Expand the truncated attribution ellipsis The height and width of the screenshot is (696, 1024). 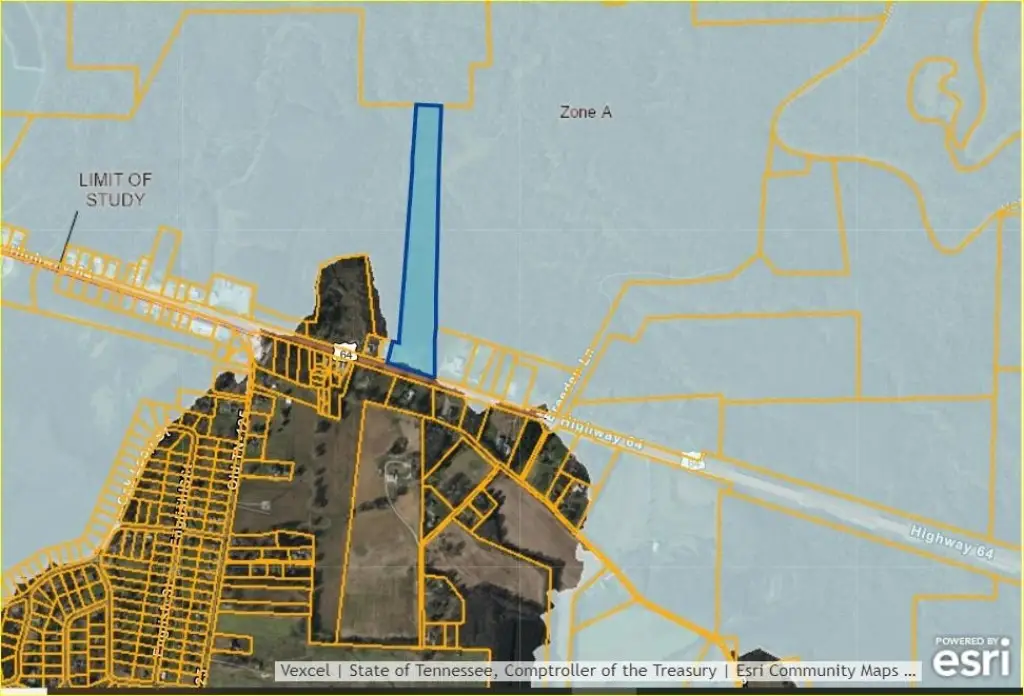(x=910, y=670)
